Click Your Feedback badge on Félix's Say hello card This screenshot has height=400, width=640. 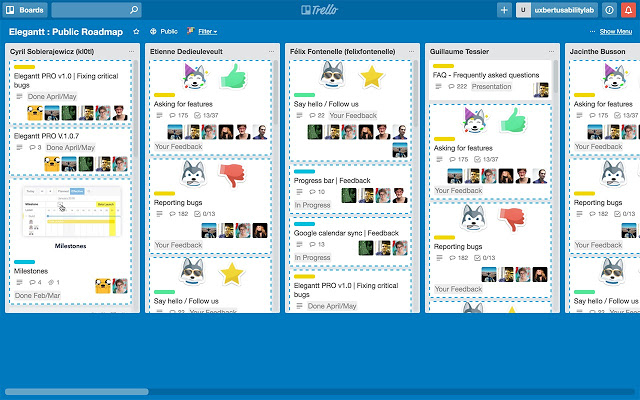click(353, 116)
